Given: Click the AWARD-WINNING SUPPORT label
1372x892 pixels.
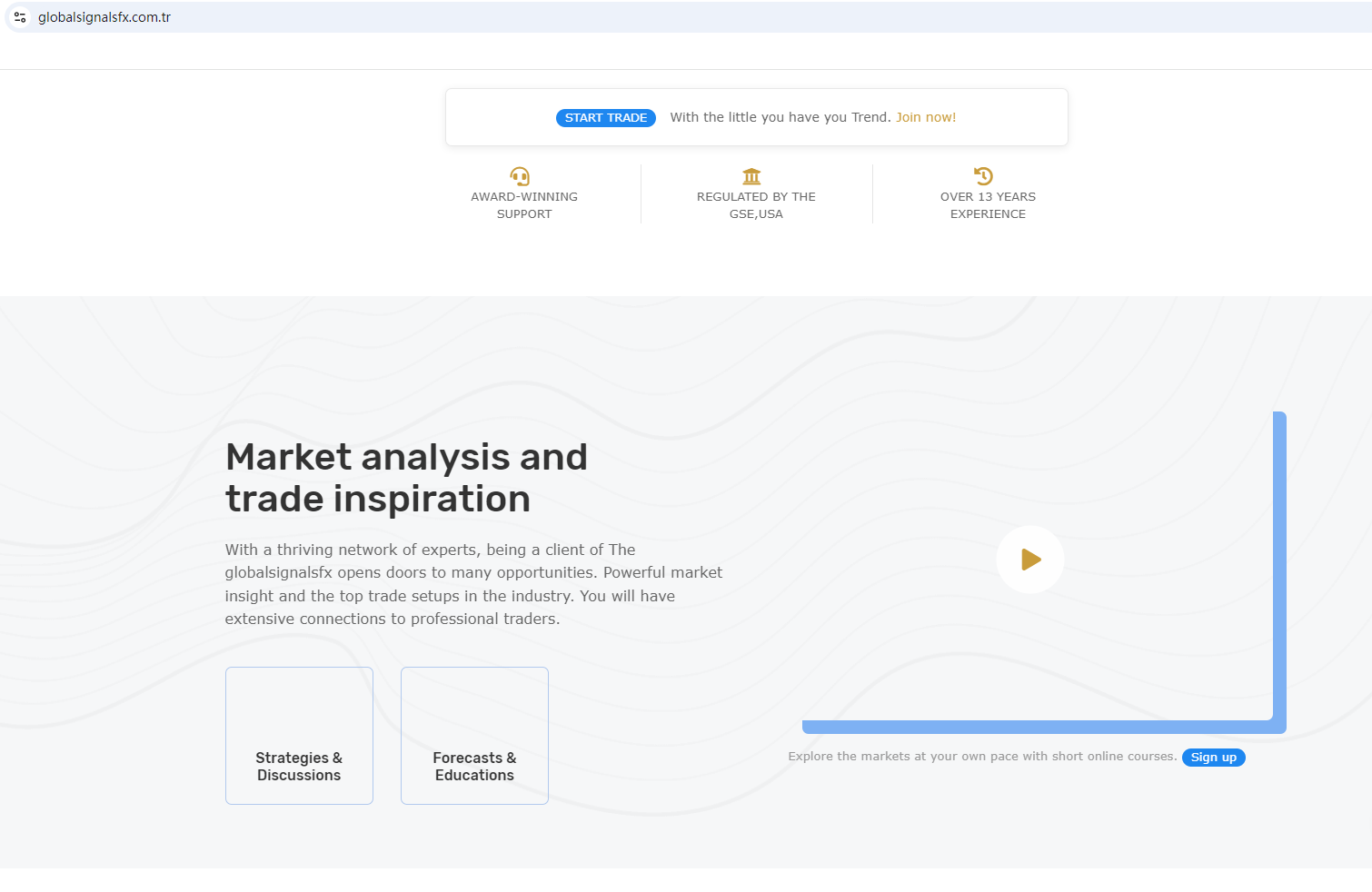Looking at the screenshot, I should tap(524, 205).
